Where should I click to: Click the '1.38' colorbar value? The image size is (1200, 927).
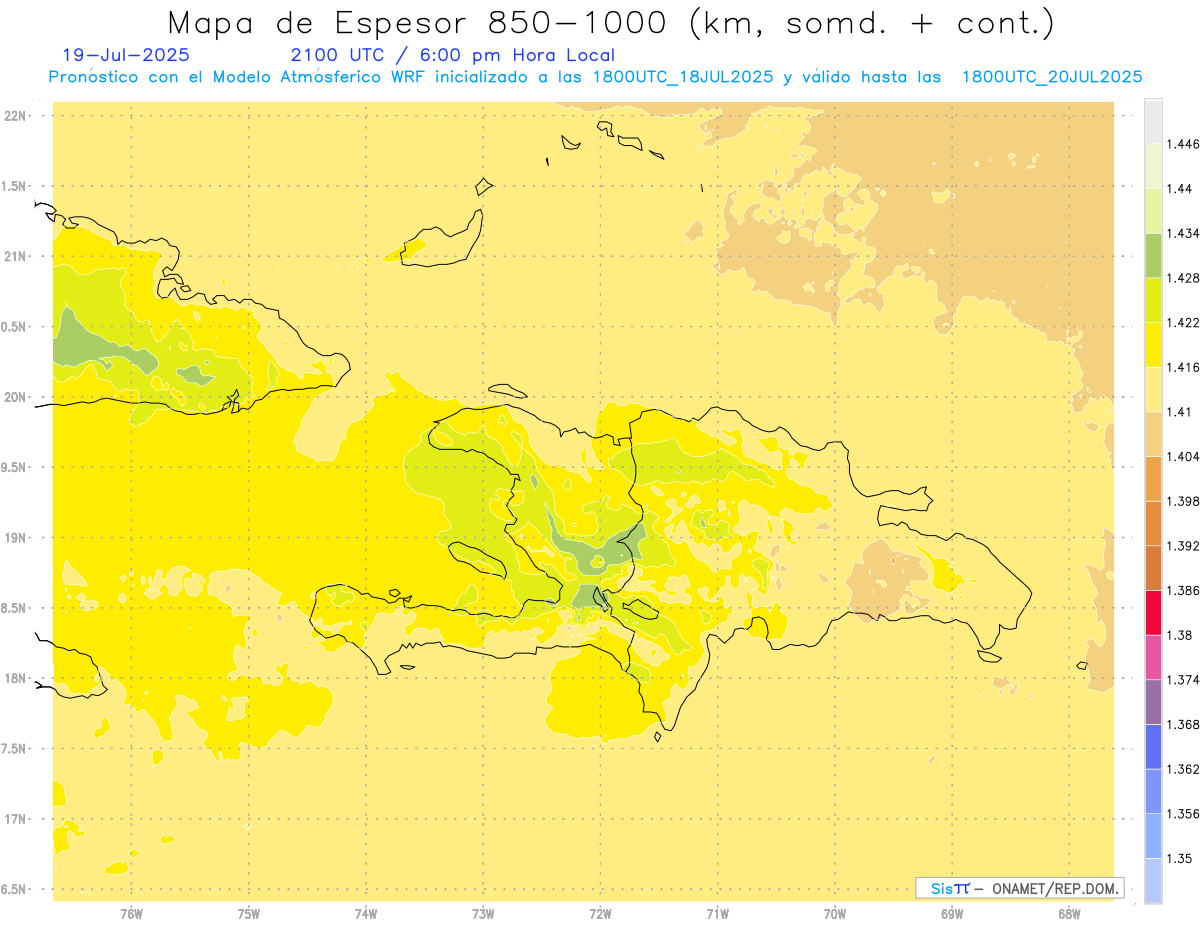click(1179, 635)
